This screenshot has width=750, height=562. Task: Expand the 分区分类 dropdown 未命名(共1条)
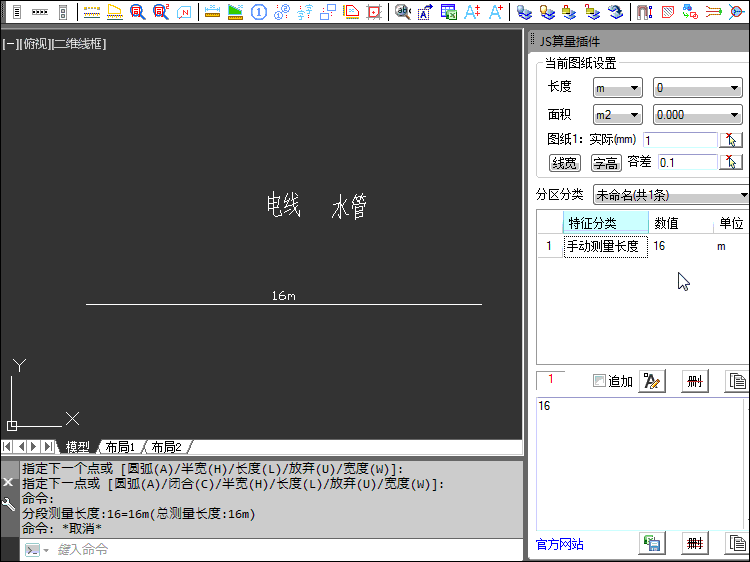(x=671, y=194)
